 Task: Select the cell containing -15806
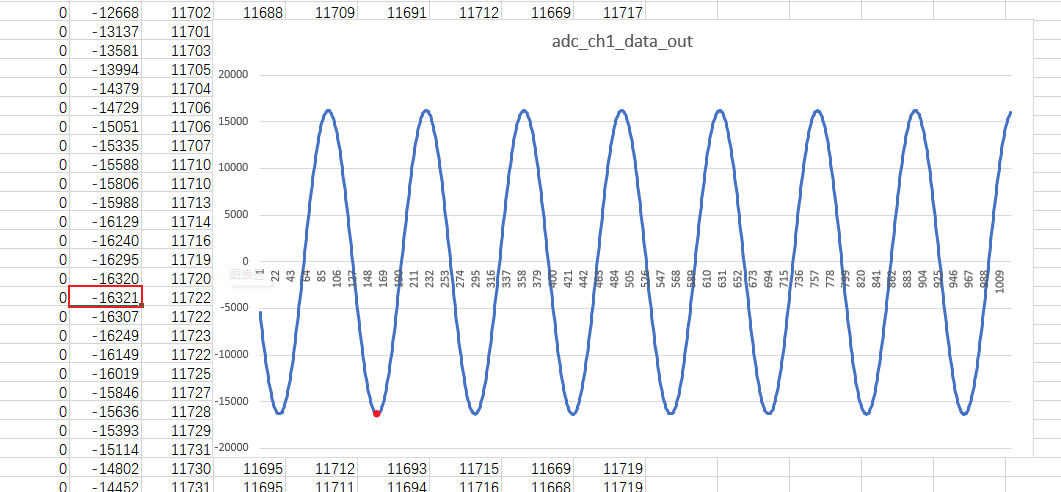(x=106, y=183)
